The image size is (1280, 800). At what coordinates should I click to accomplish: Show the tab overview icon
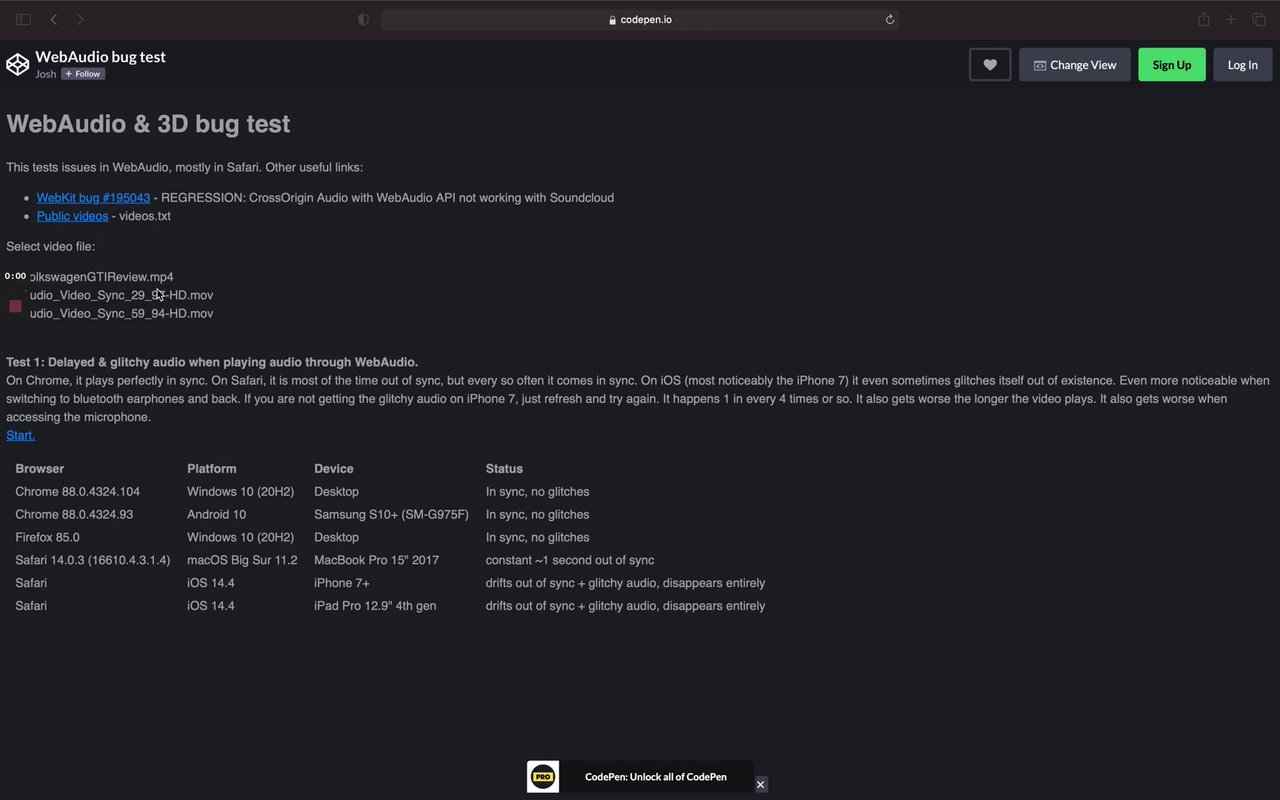coord(1259,19)
